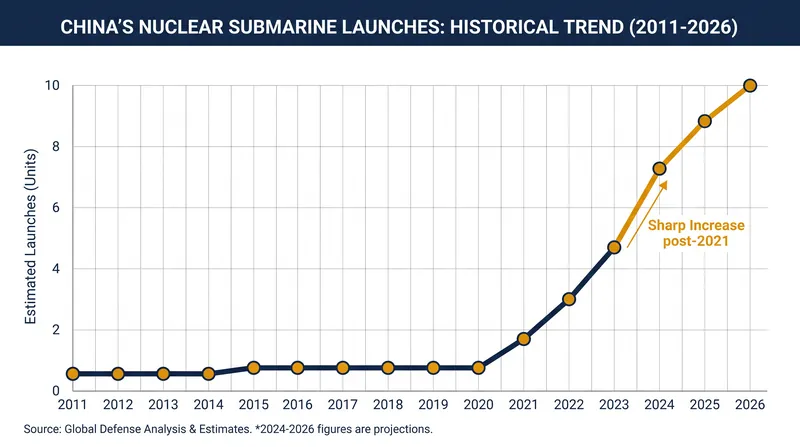Click the 2013 data point marker
Screen dimensions: 800x447
click(163, 374)
